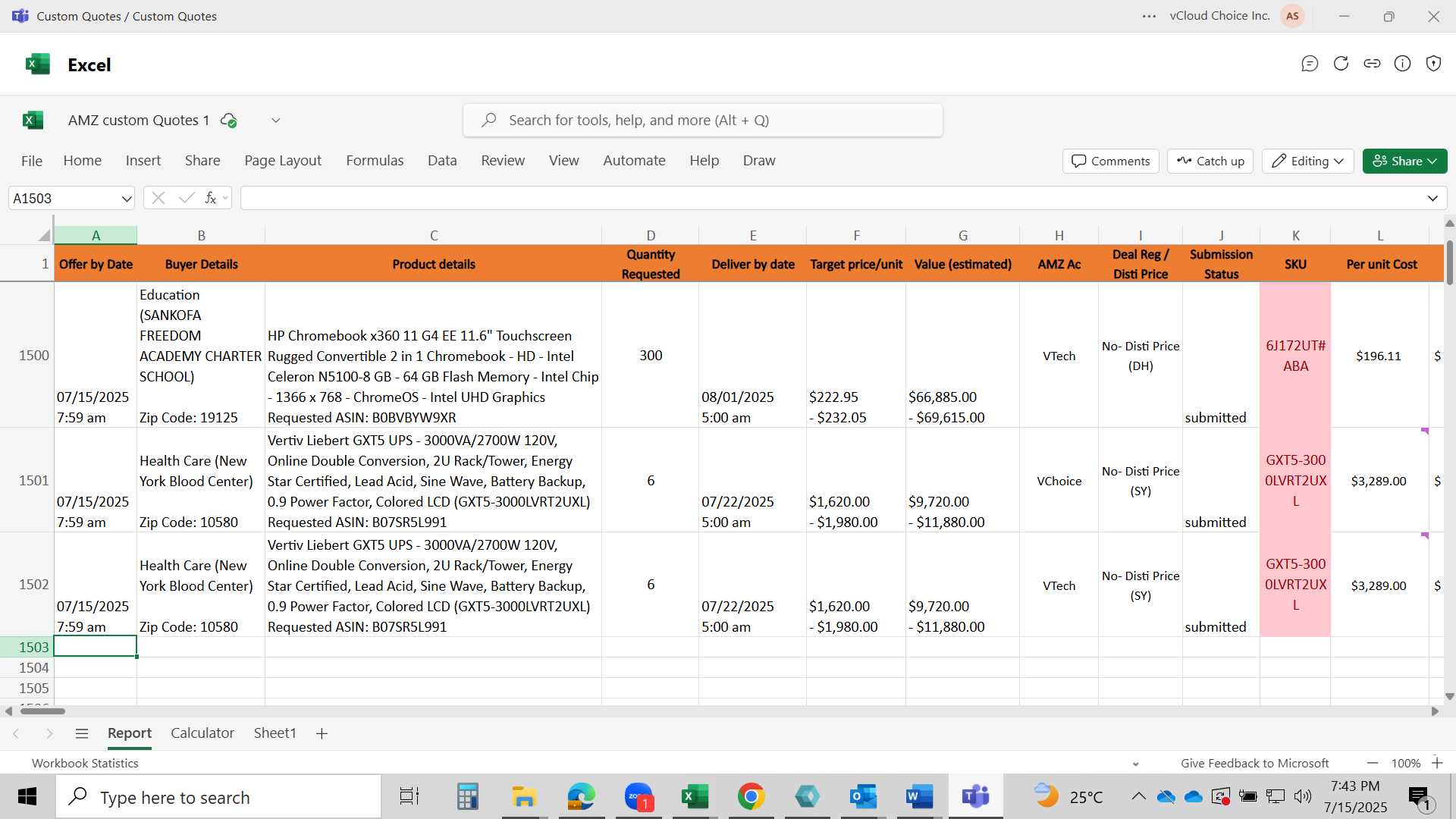Zoom in with the plus icon

(1437, 763)
